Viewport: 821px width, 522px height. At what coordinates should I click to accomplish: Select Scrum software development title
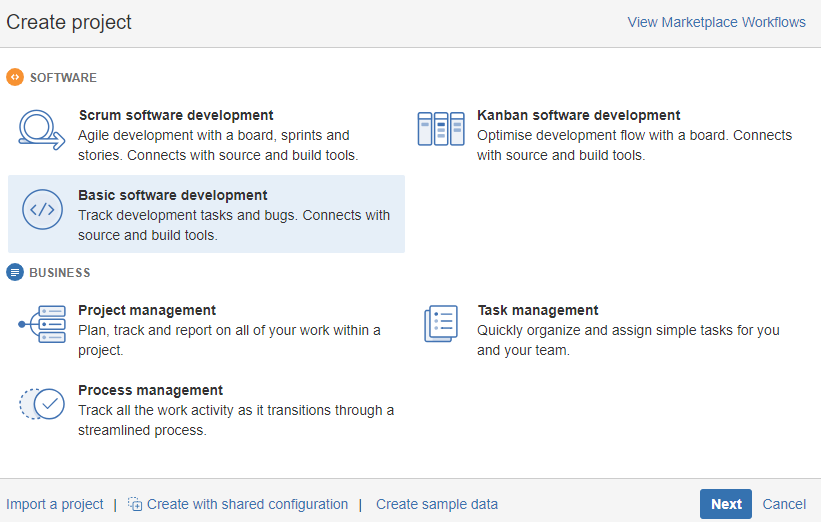175,115
